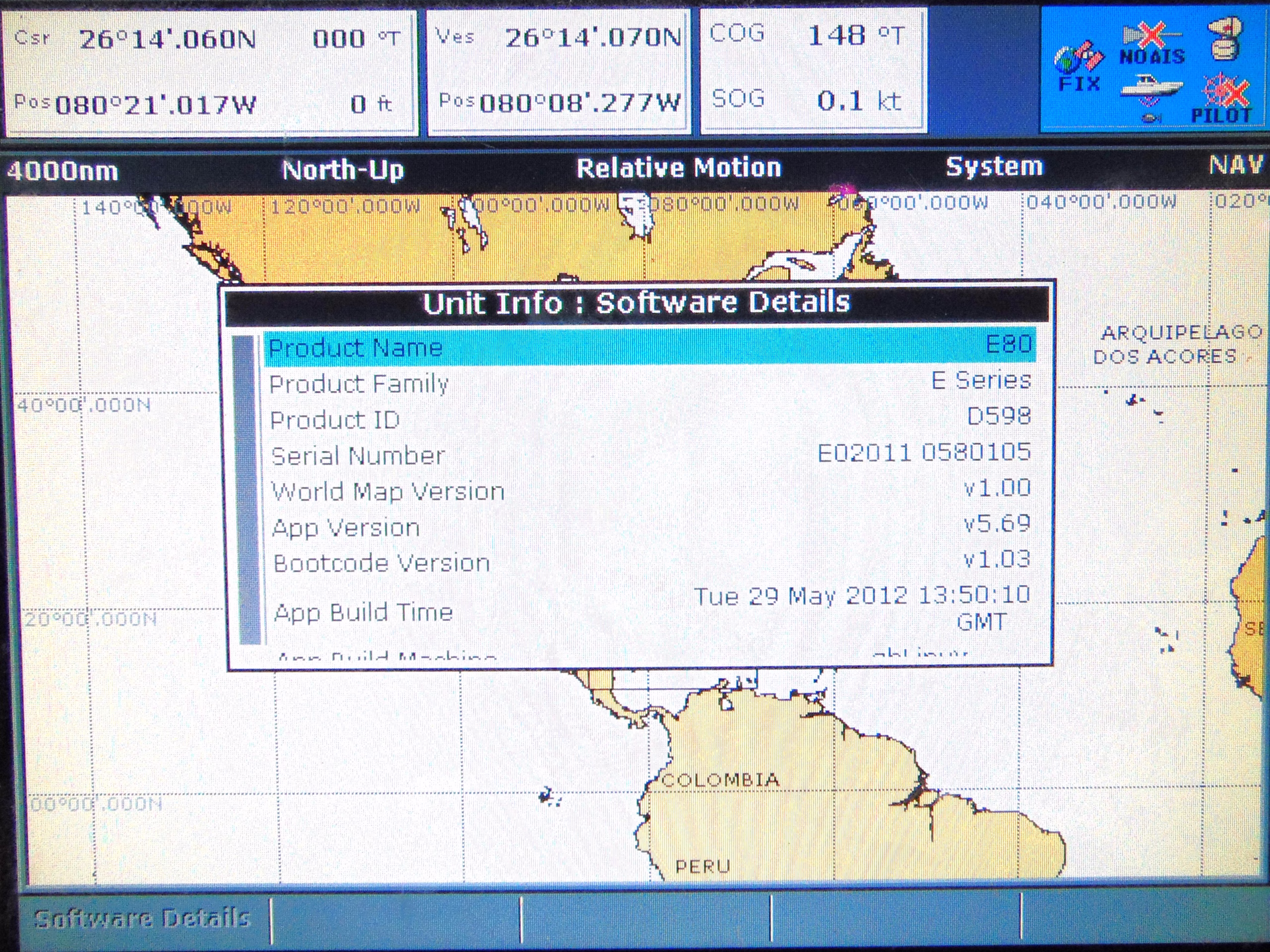
Task: Select the Serial Number row
Action: coord(649,455)
